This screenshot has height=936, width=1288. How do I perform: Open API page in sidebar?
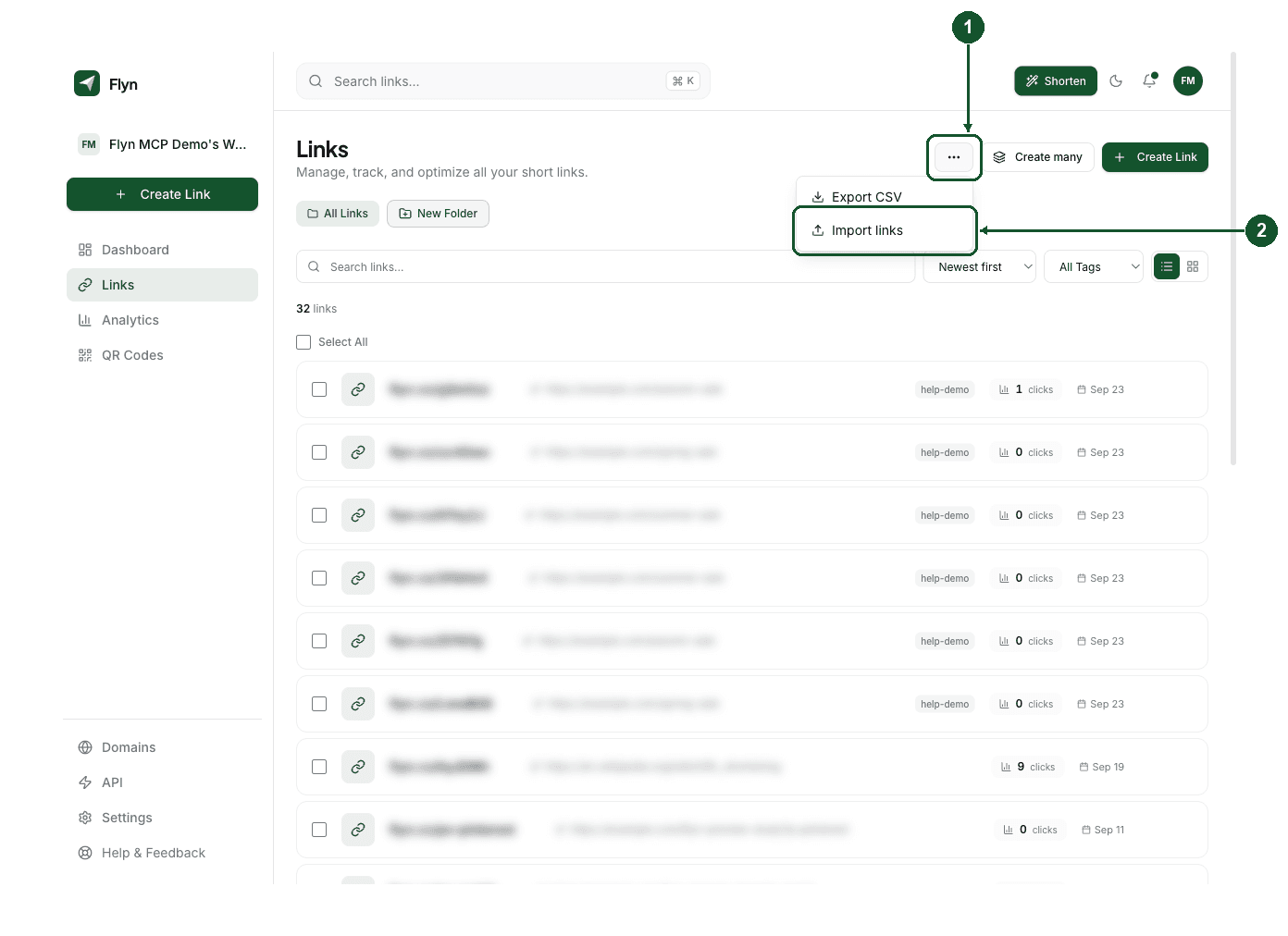162,782
